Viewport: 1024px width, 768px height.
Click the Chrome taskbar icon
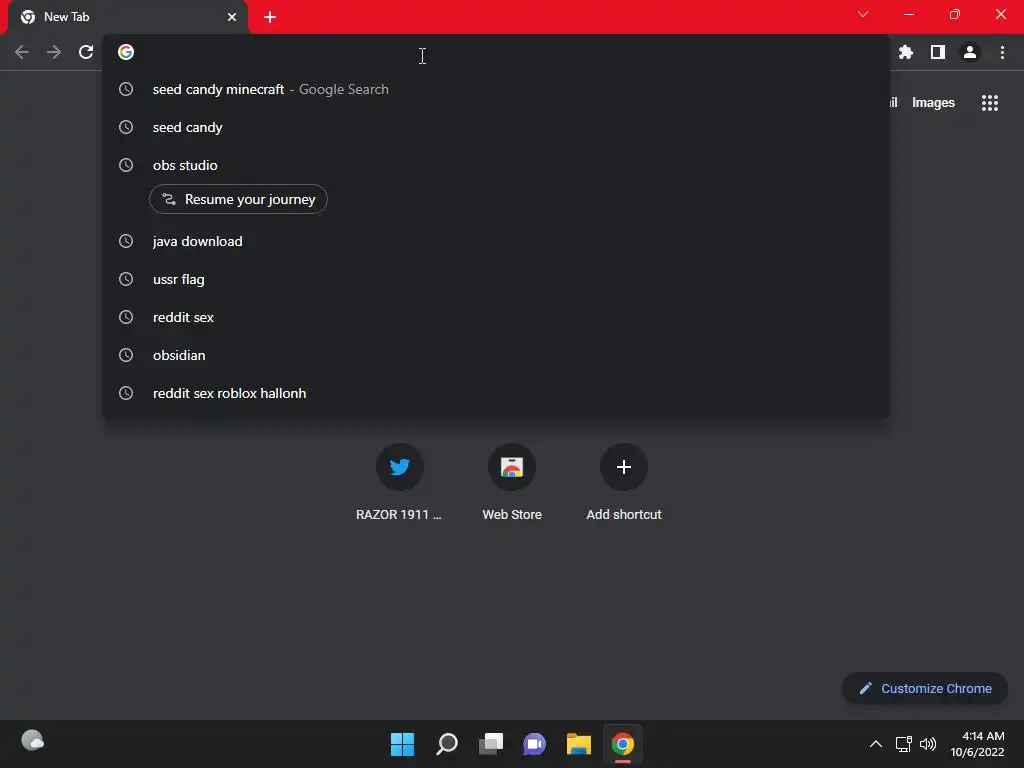[x=622, y=744]
